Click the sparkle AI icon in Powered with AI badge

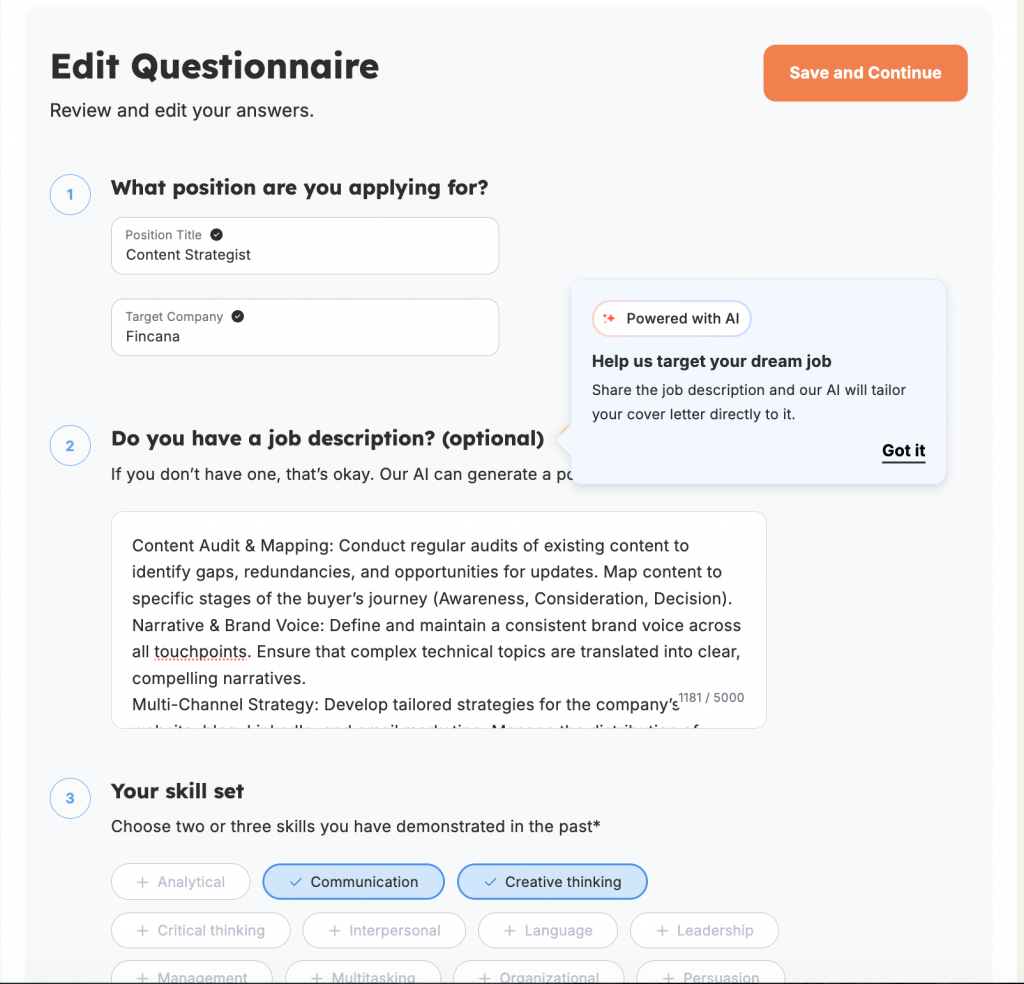pos(612,318)
